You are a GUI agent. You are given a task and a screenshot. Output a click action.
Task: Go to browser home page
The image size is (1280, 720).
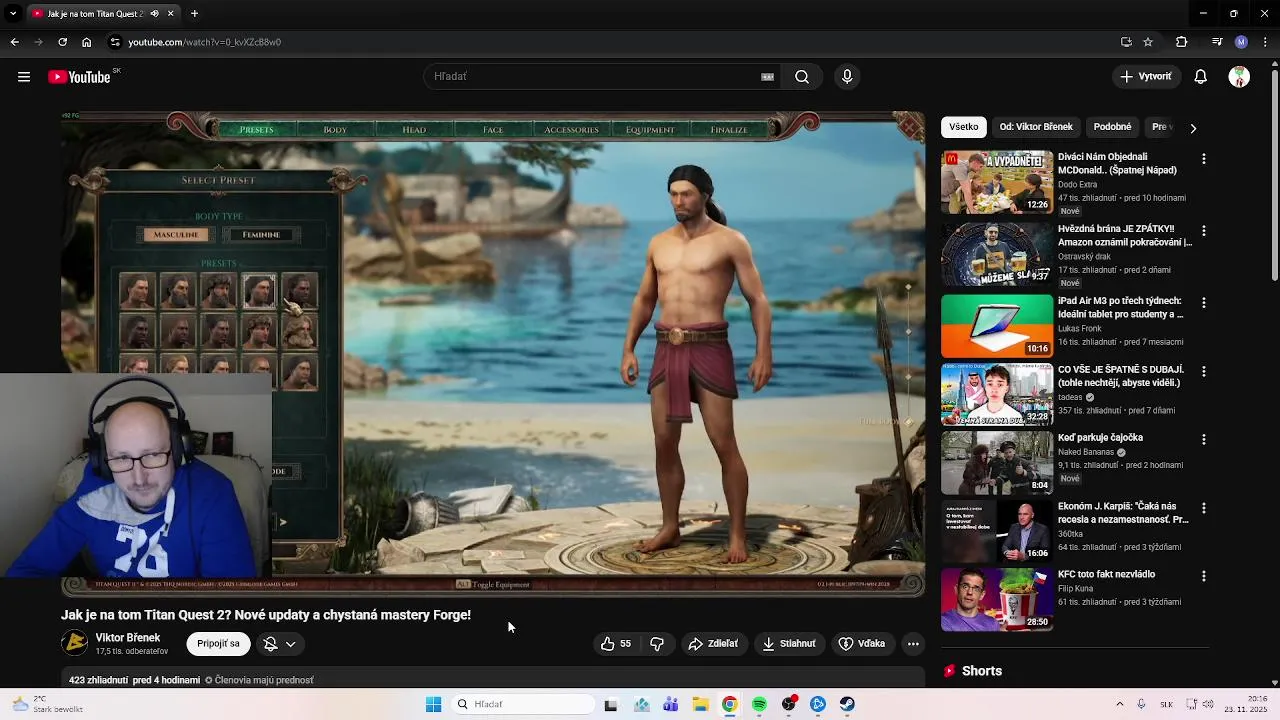(x=87, y=42)
